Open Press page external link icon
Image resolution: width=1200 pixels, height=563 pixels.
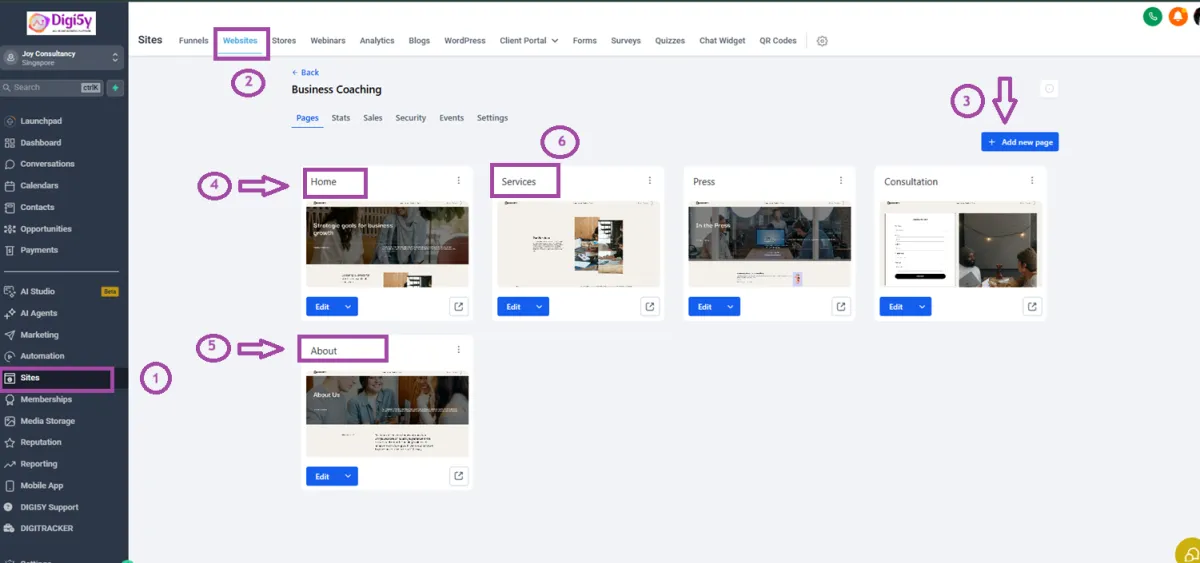(x=841, y=306)
